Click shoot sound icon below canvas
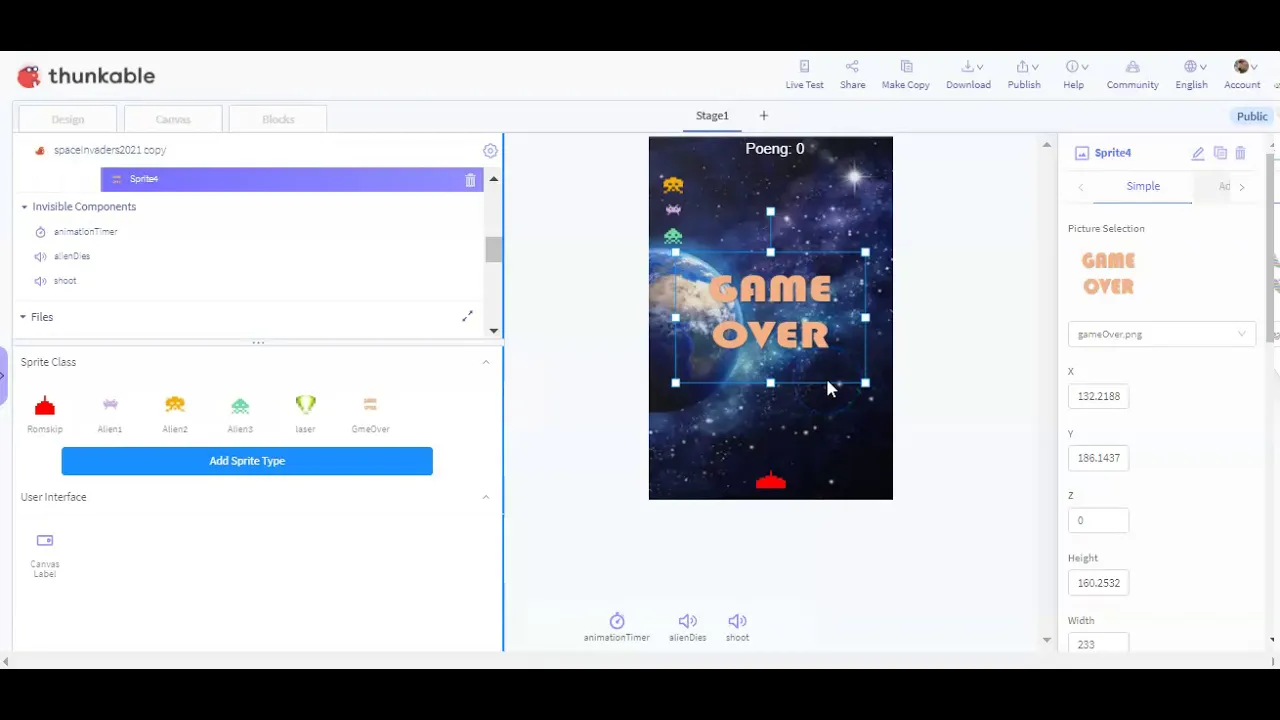 [x=737, y=627]
